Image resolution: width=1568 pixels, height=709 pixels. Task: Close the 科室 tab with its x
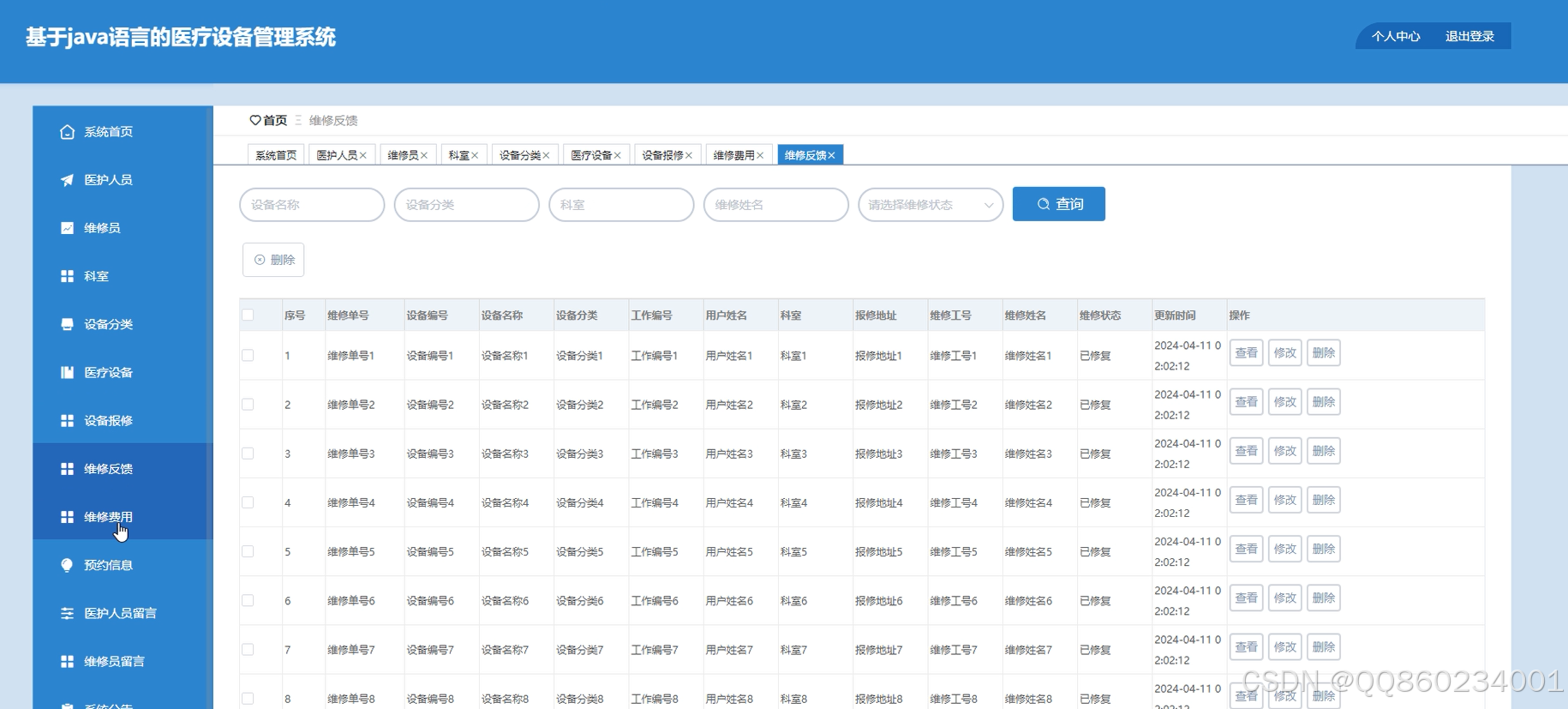click(x=475, y=155)
